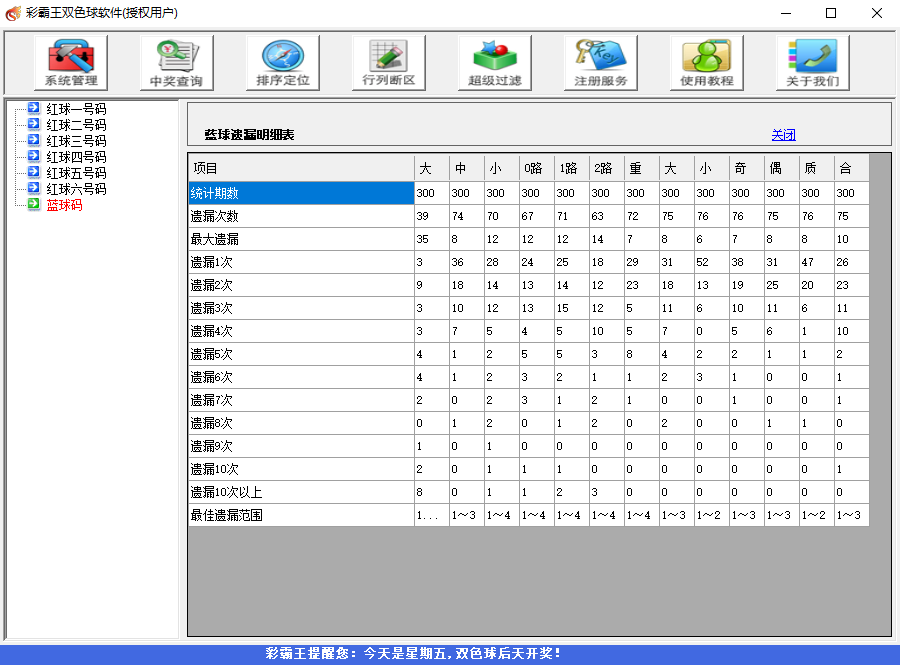Select the 遗漏8次 row label
Screen dimensions: 900x665
point(301,423)
